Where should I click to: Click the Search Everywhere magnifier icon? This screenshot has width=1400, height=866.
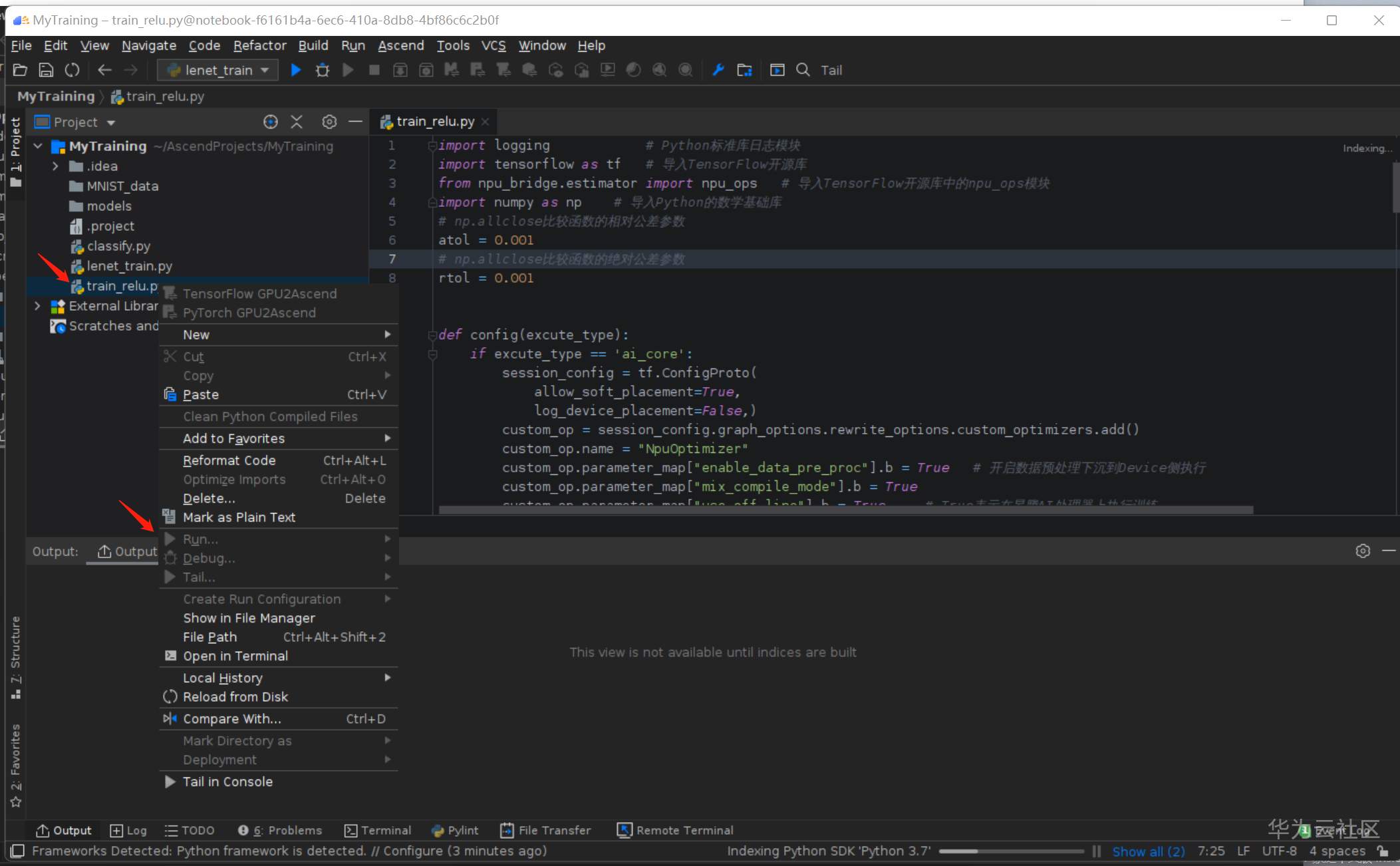pos(803,70)
